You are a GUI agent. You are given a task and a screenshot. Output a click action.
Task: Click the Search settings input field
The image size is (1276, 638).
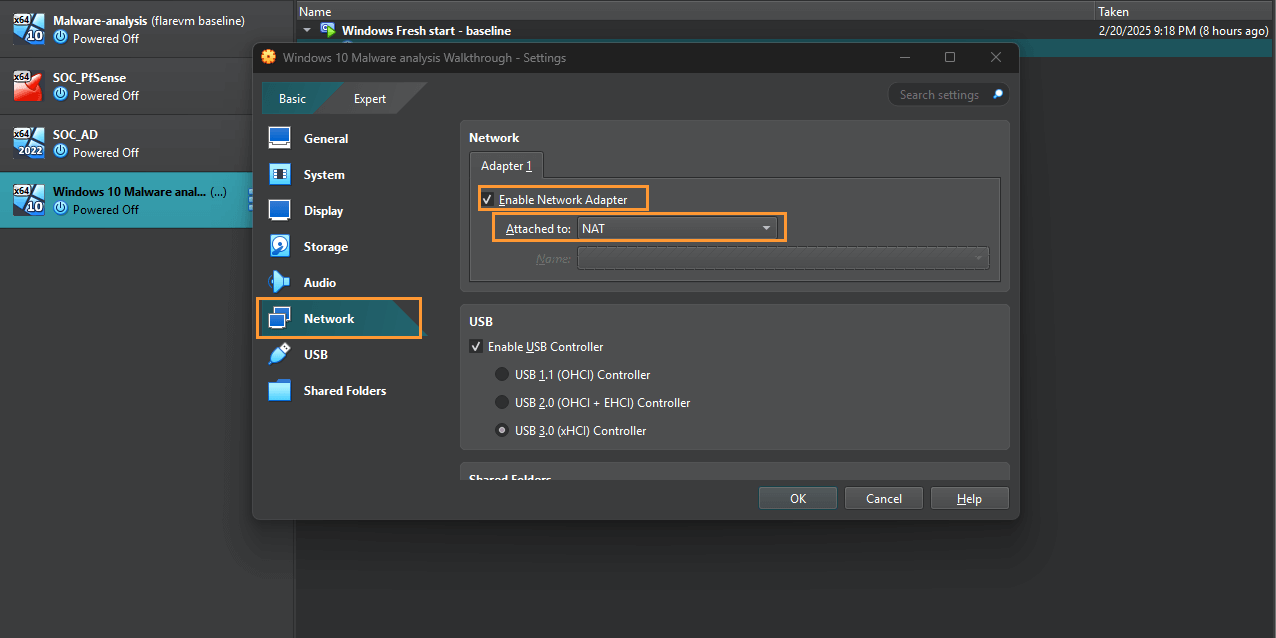[948, 95]
